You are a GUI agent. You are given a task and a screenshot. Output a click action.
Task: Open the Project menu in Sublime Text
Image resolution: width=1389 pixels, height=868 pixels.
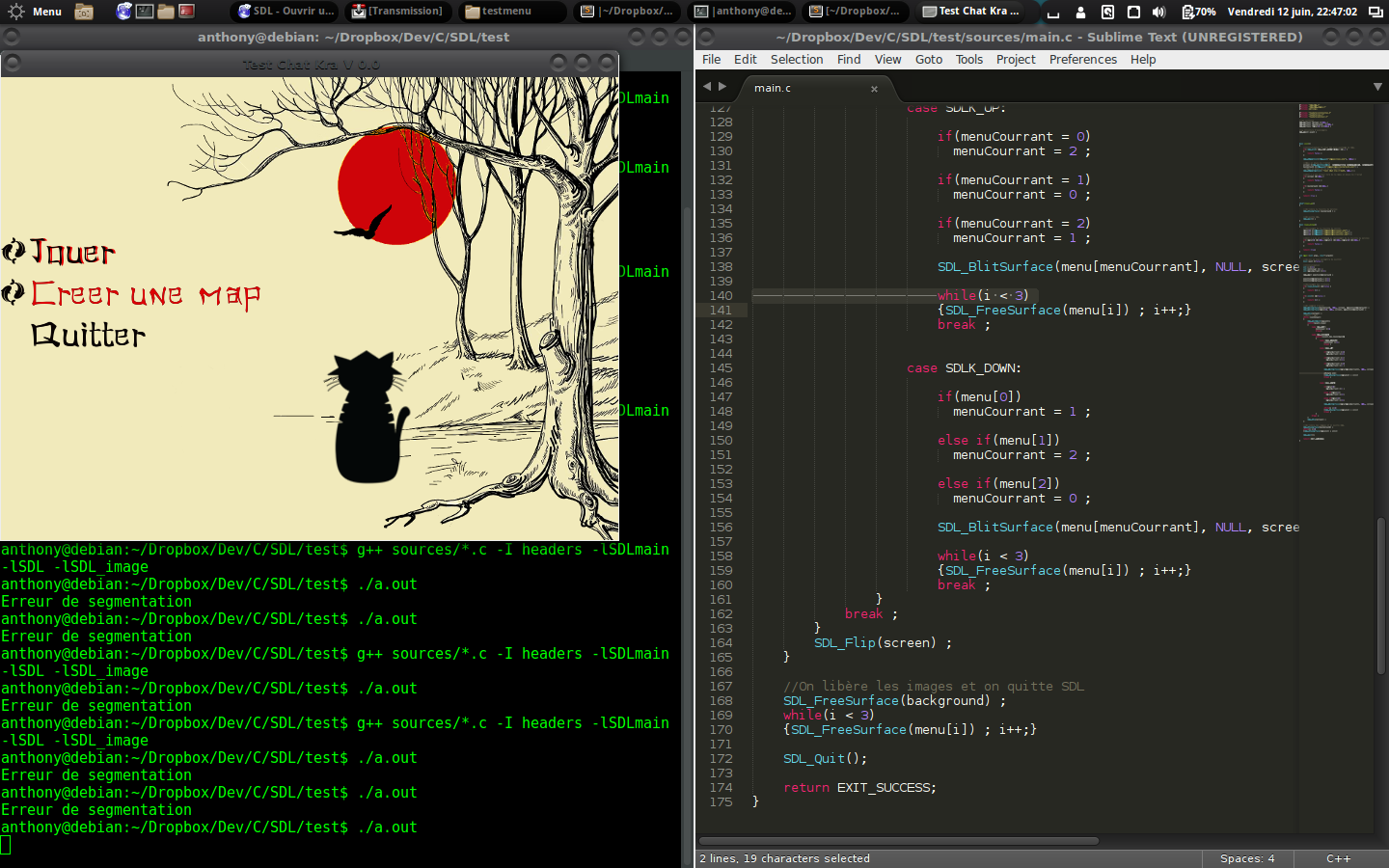click(1016, 59)
